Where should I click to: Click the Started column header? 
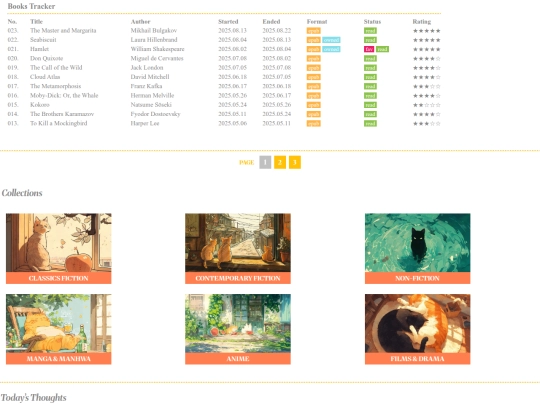(228, 21)
